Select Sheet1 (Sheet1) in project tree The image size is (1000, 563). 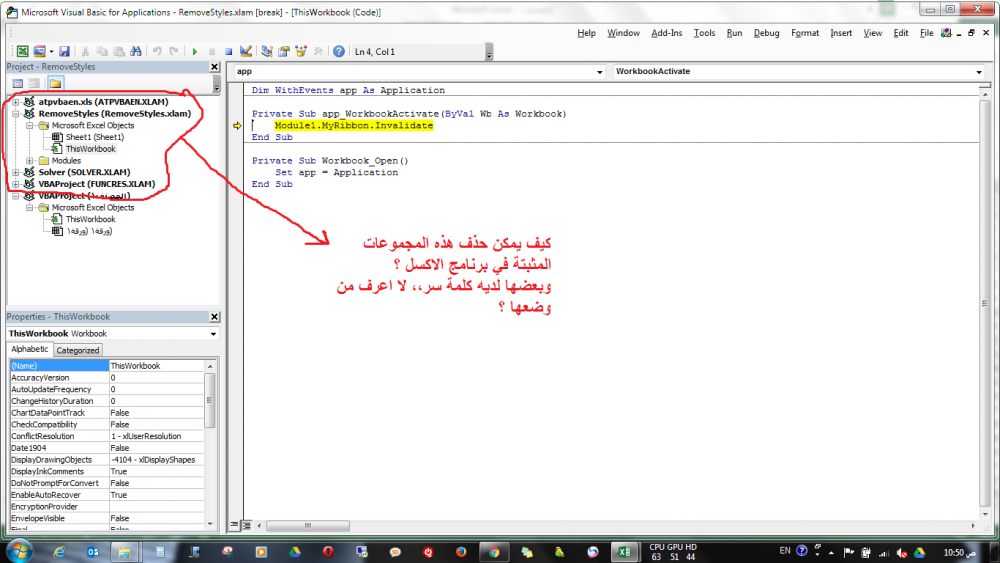click(x=94, y=137)
